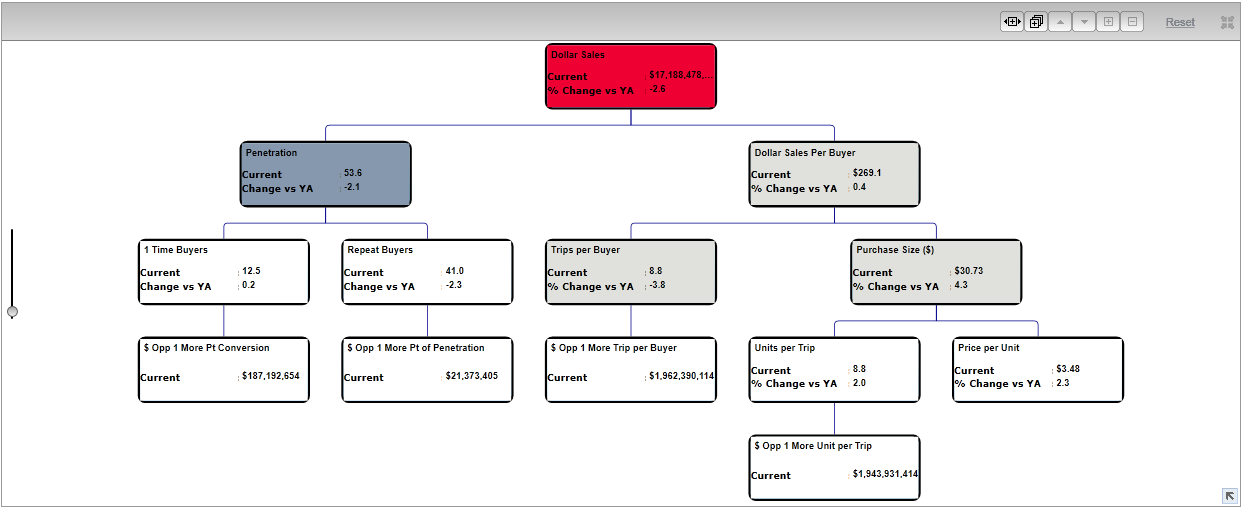Click the collapse-to-fit arrows icon
1243x510 pixels.
coord(1227,22)
